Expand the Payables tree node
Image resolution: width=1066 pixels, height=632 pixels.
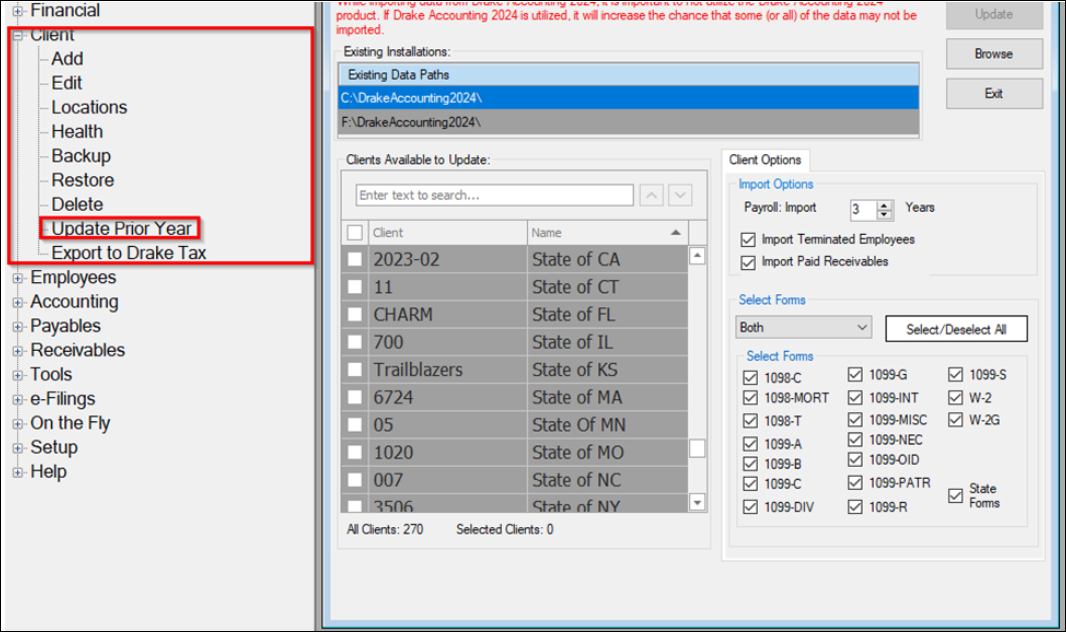18,327
